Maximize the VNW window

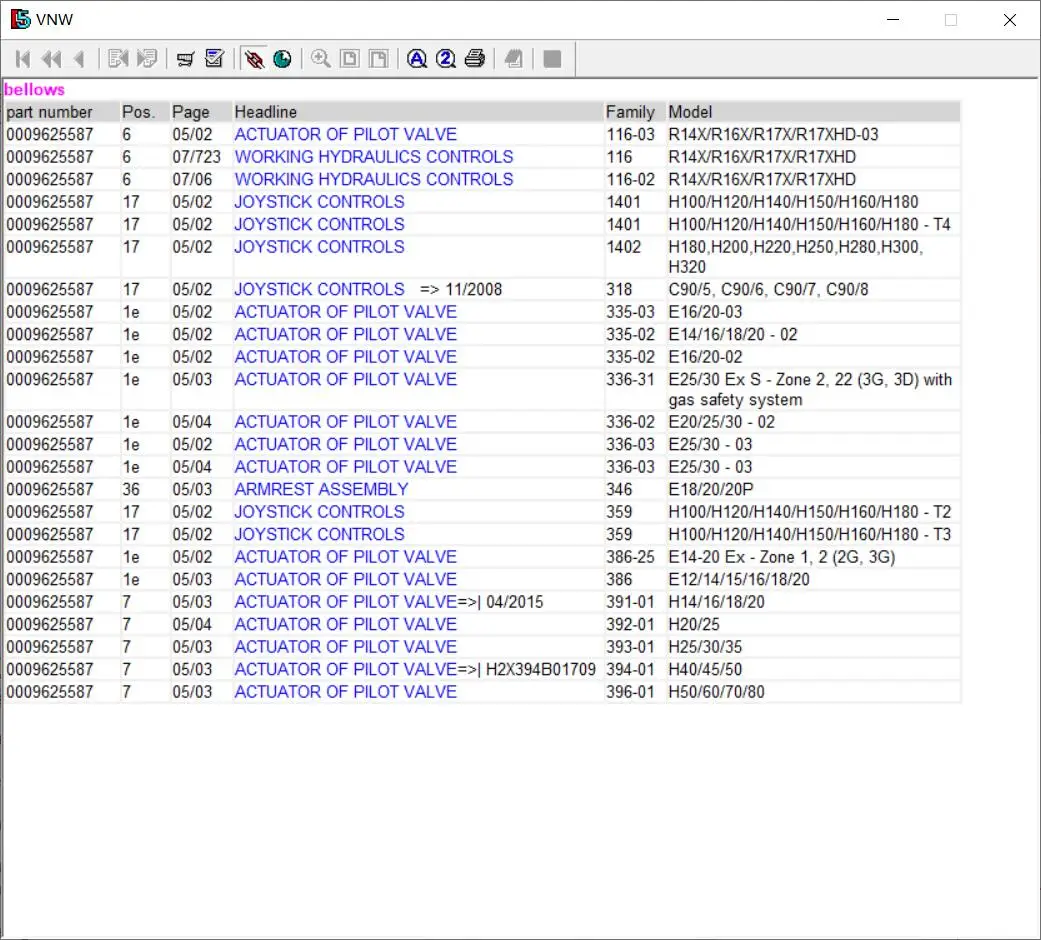click(951, 20)
